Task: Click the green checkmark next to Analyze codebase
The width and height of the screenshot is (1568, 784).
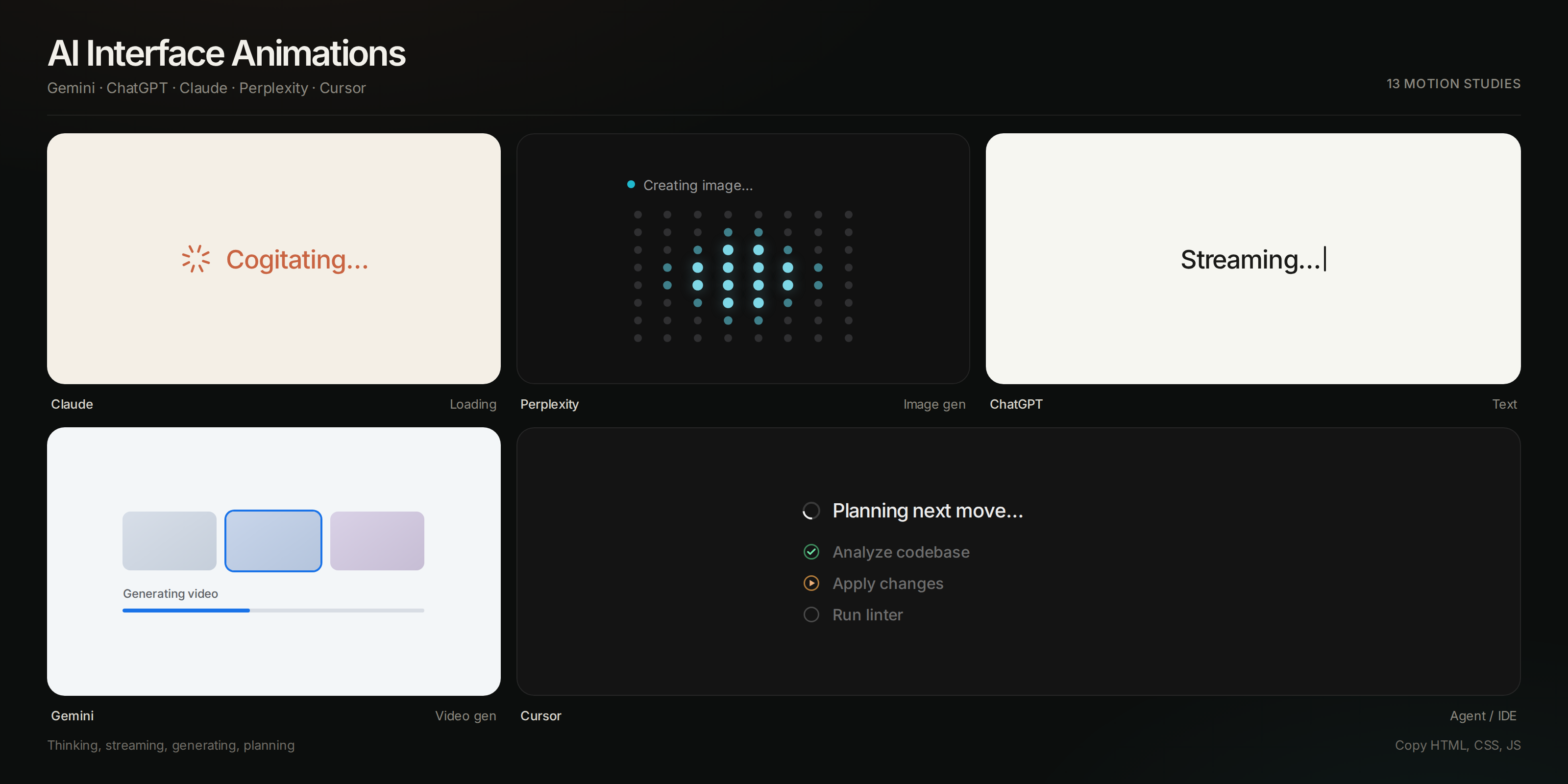Action: point(811,552)
